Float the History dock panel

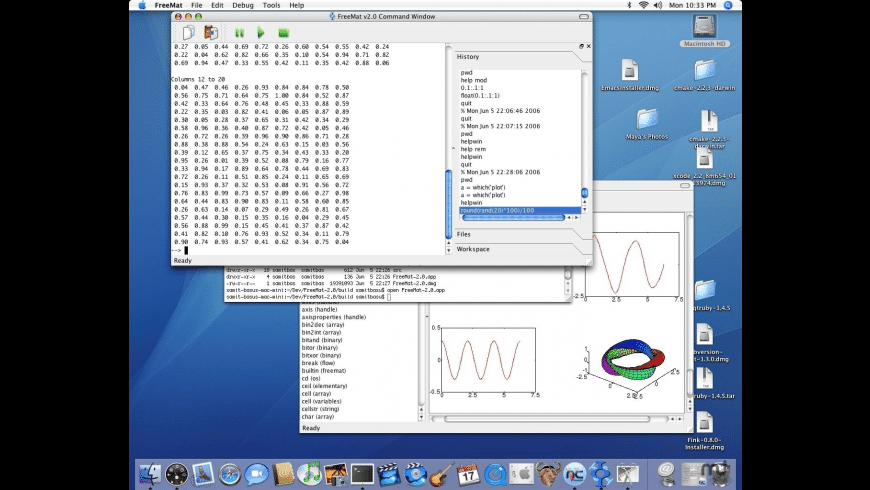(581, 47)
